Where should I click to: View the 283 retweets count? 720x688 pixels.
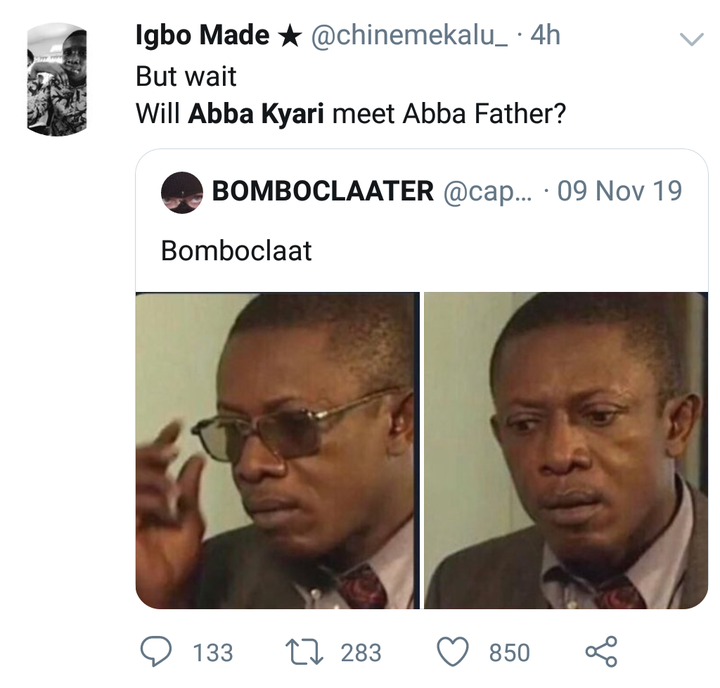pyautogui.click(x=361, y=653)
